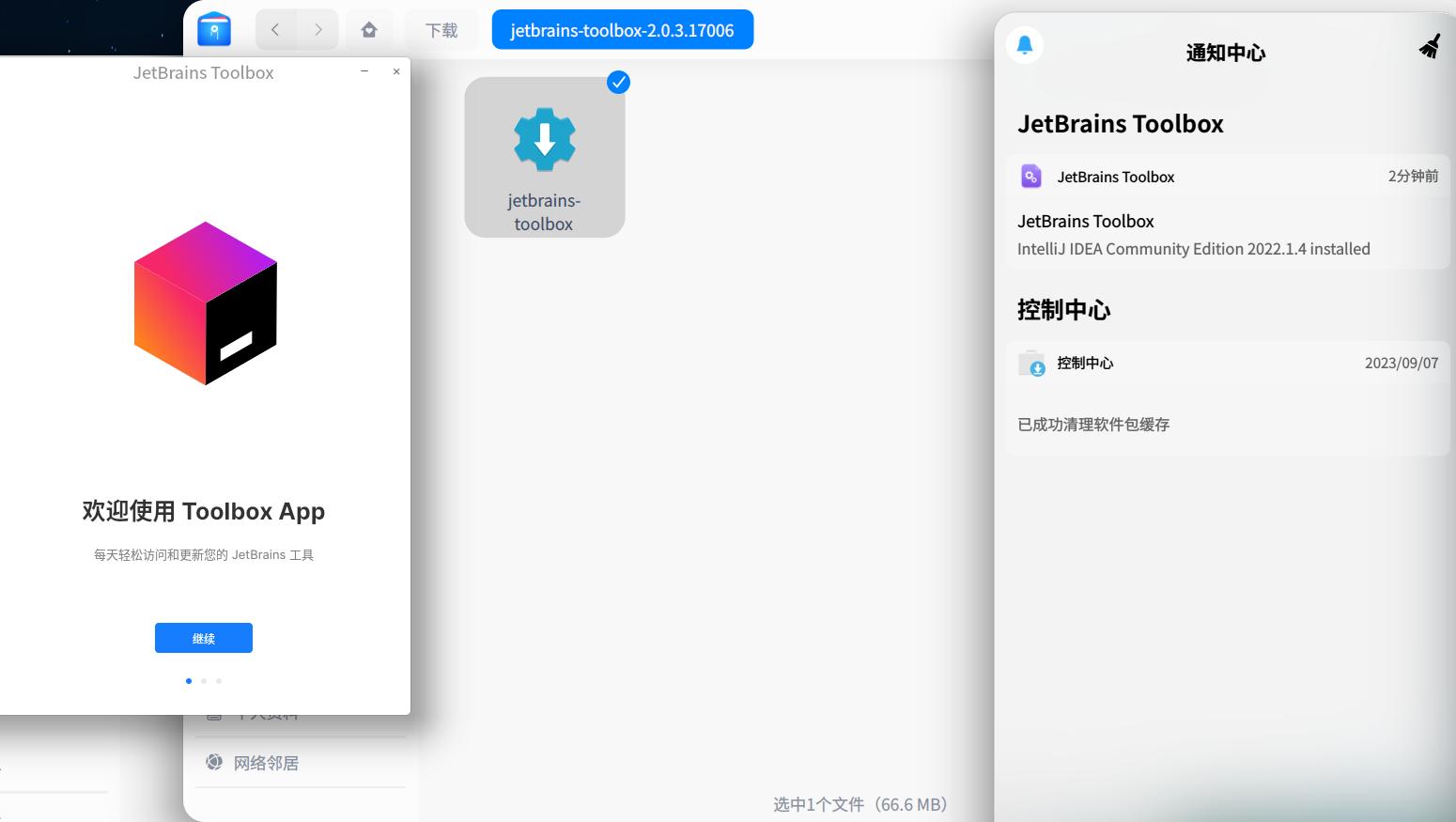The image size is (1456, 822).
Task: Clear all notifications with broom icon
Action: 1430,45
